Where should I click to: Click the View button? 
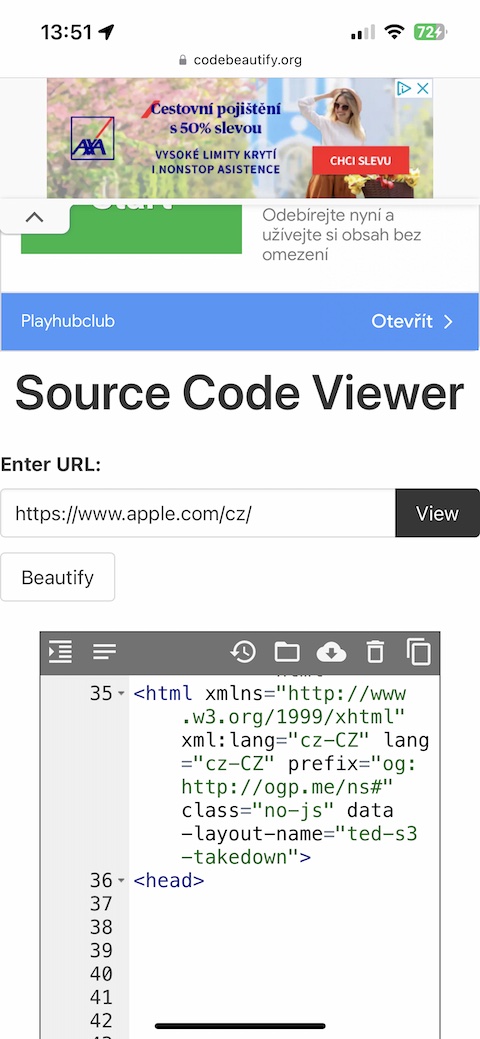pyautogui.click(x=438, y=513)
